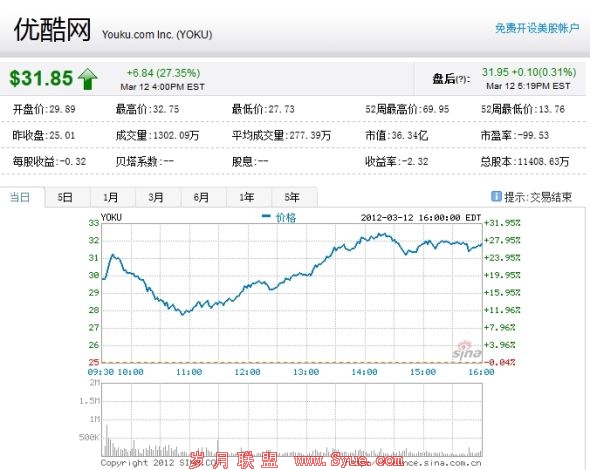
Task: Click the YOKU chart ticker label
Action: point(111,218)
